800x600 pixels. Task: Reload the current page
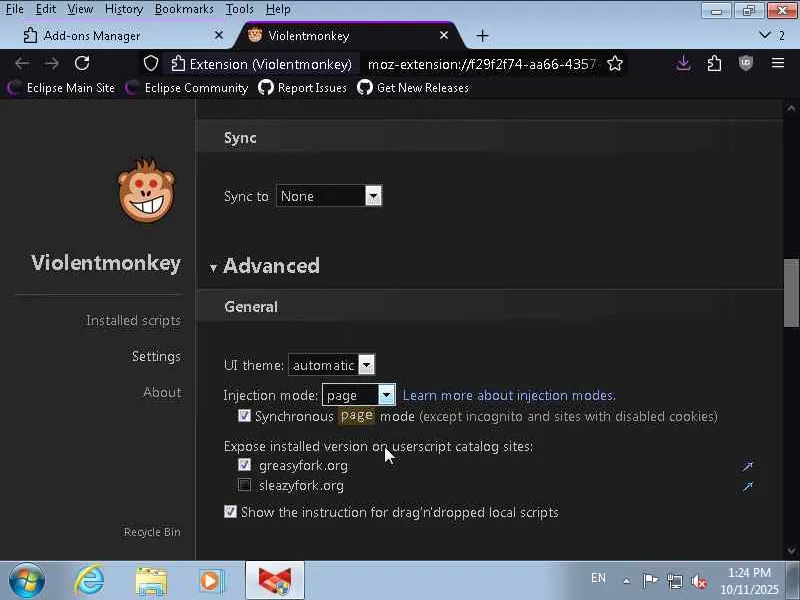point(82,63)
